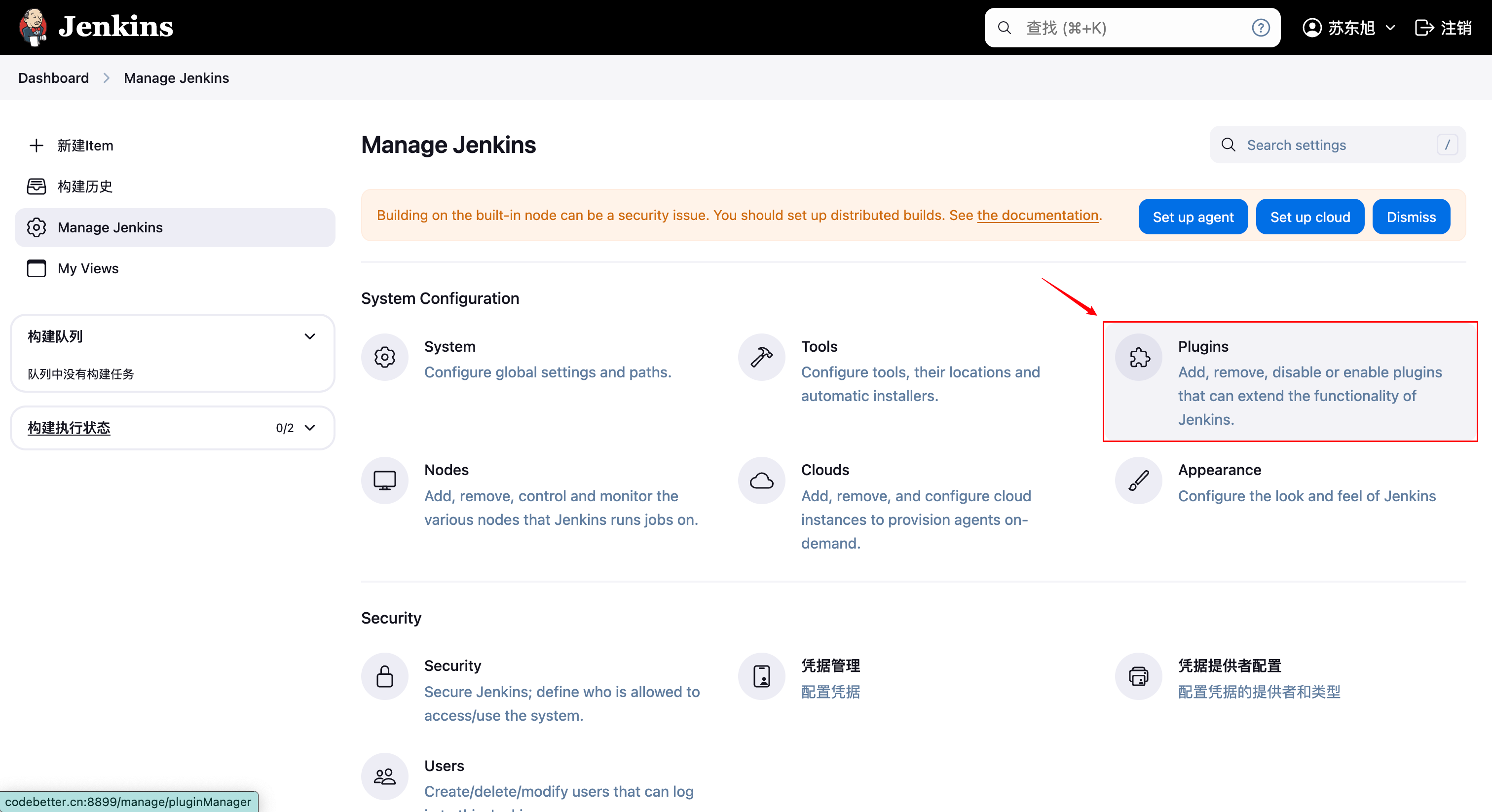The image size is (1492, 812).
Task: Open the 构建历史 inbox icon
Action: point(37,186)
